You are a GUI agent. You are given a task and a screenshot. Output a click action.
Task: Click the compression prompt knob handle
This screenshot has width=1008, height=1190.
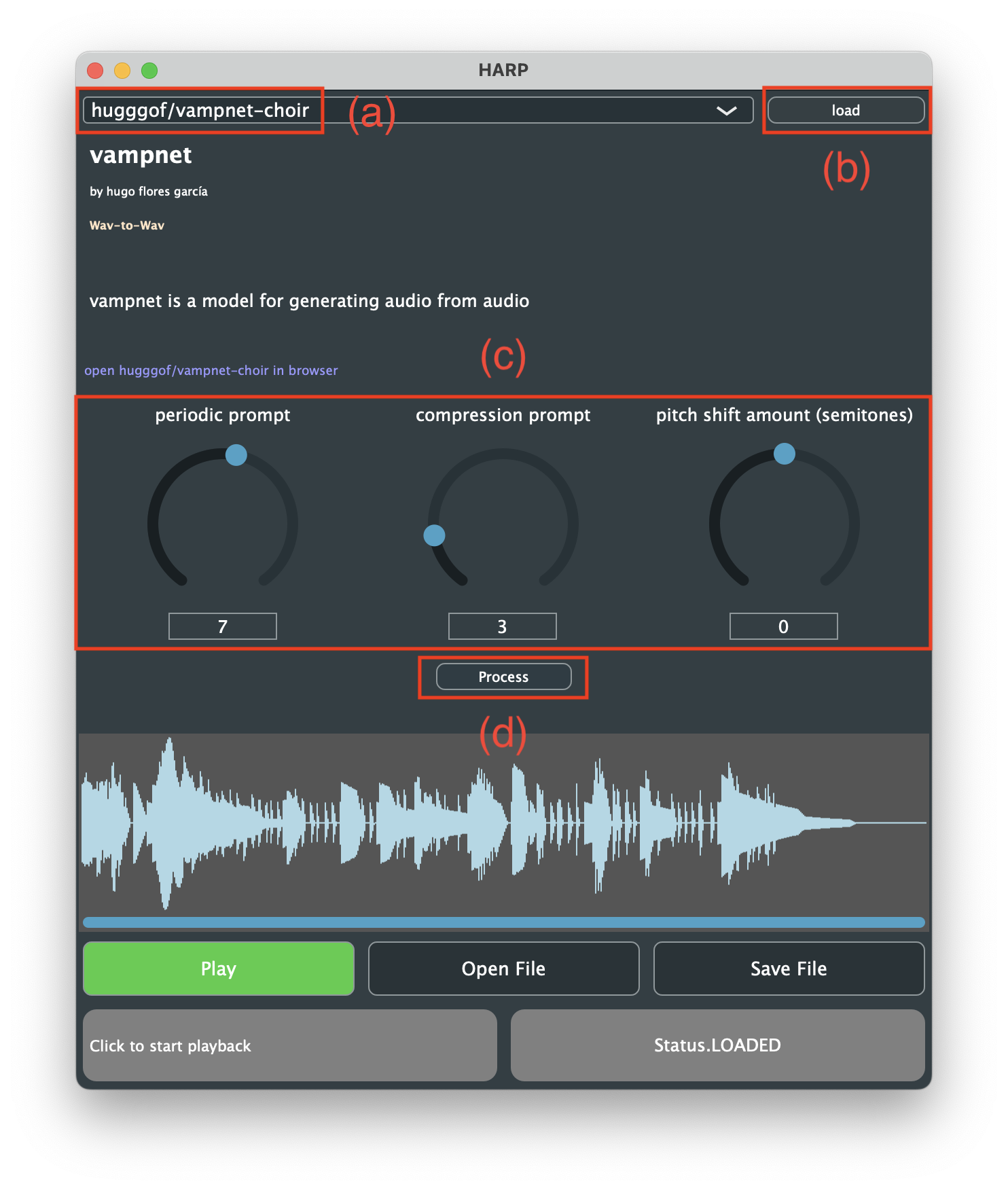pyautogui.click(x=434, y=535)
